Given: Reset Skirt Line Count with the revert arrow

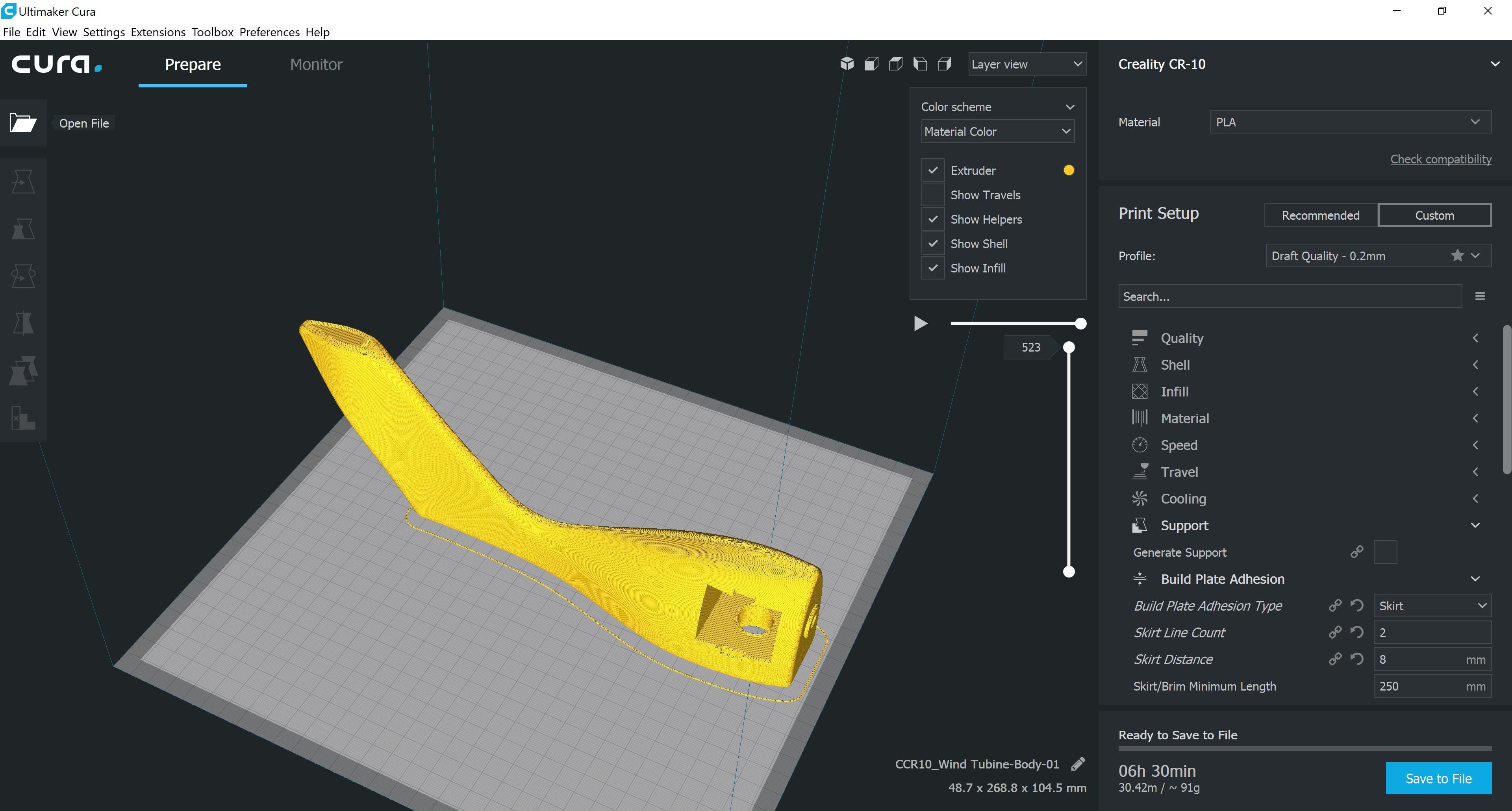Looking at the screenshot, I should point(1356,632).
